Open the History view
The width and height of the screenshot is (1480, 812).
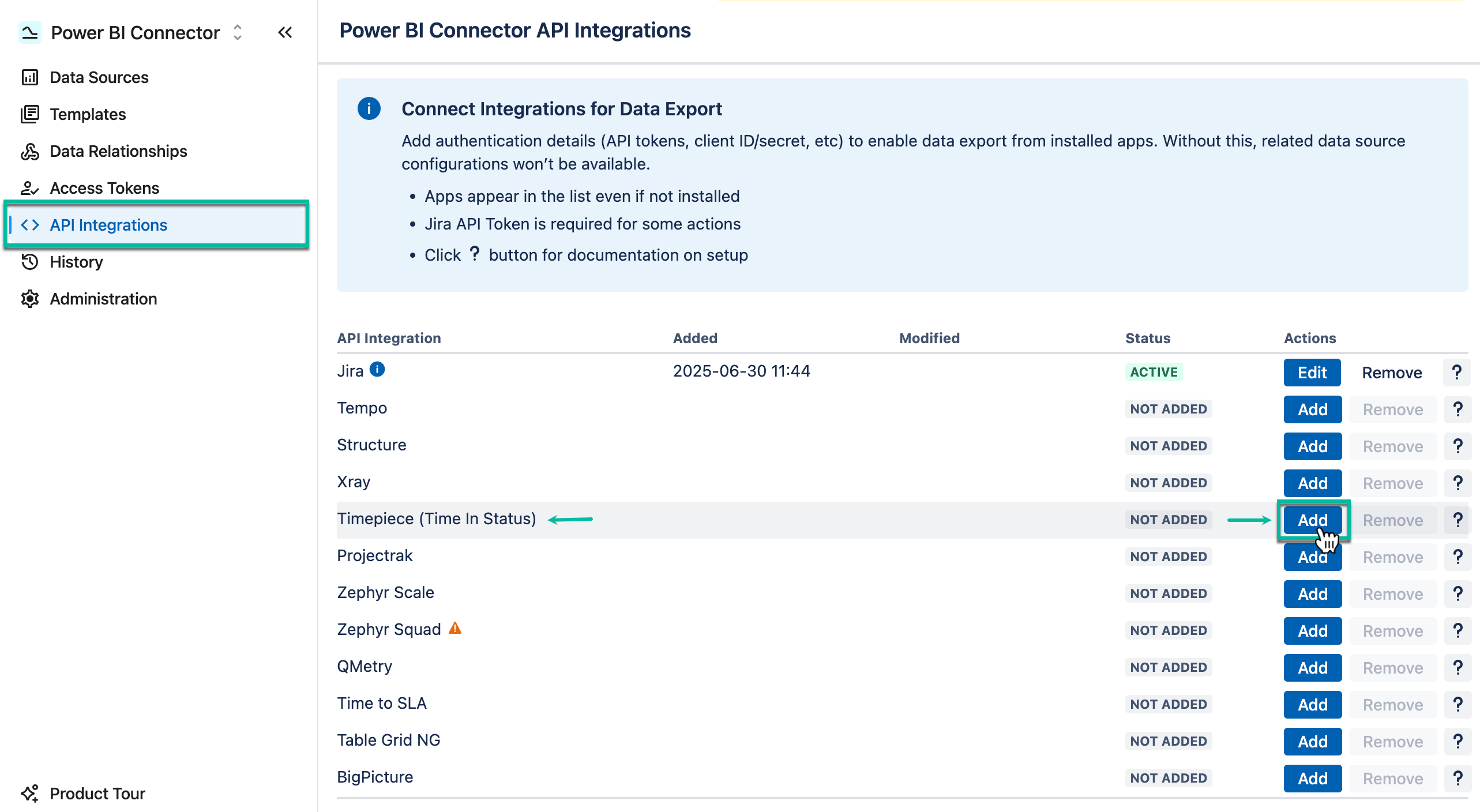click(77, 262)
